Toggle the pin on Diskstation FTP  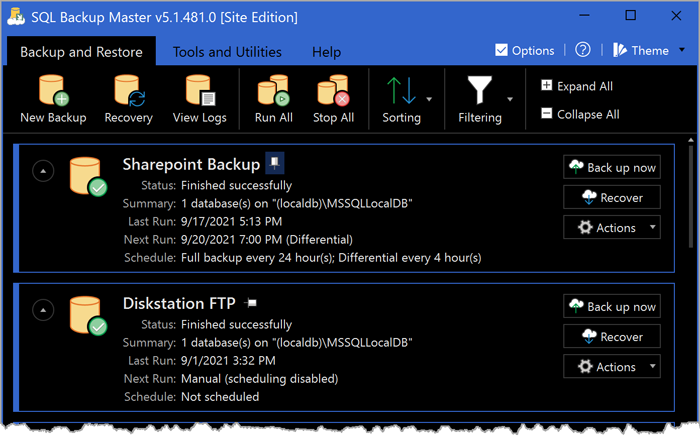(x=251, y=303)
